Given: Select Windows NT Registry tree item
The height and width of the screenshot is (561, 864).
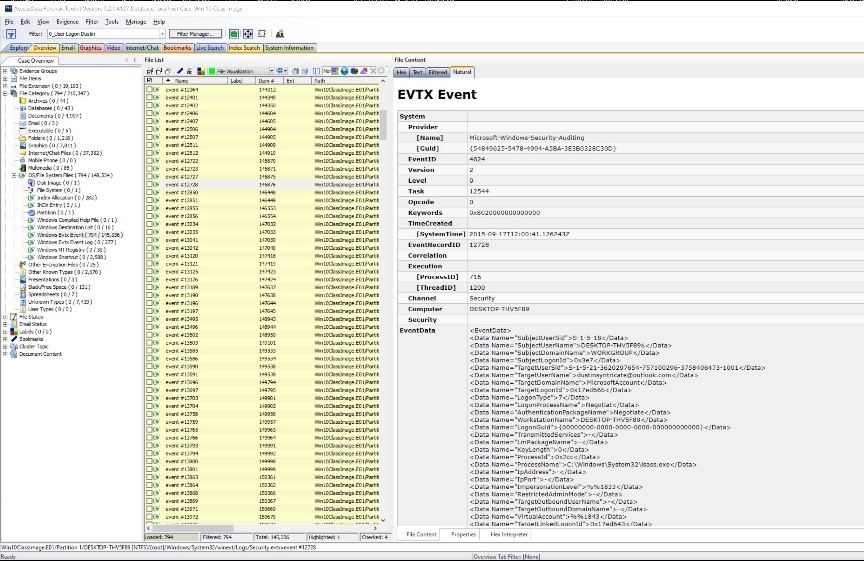Looking at the screenshot, I should [71, 250].
